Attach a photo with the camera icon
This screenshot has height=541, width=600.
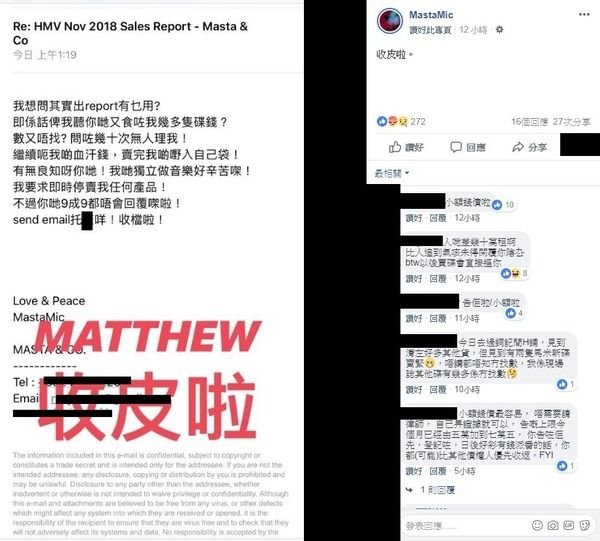click(553, 525)
